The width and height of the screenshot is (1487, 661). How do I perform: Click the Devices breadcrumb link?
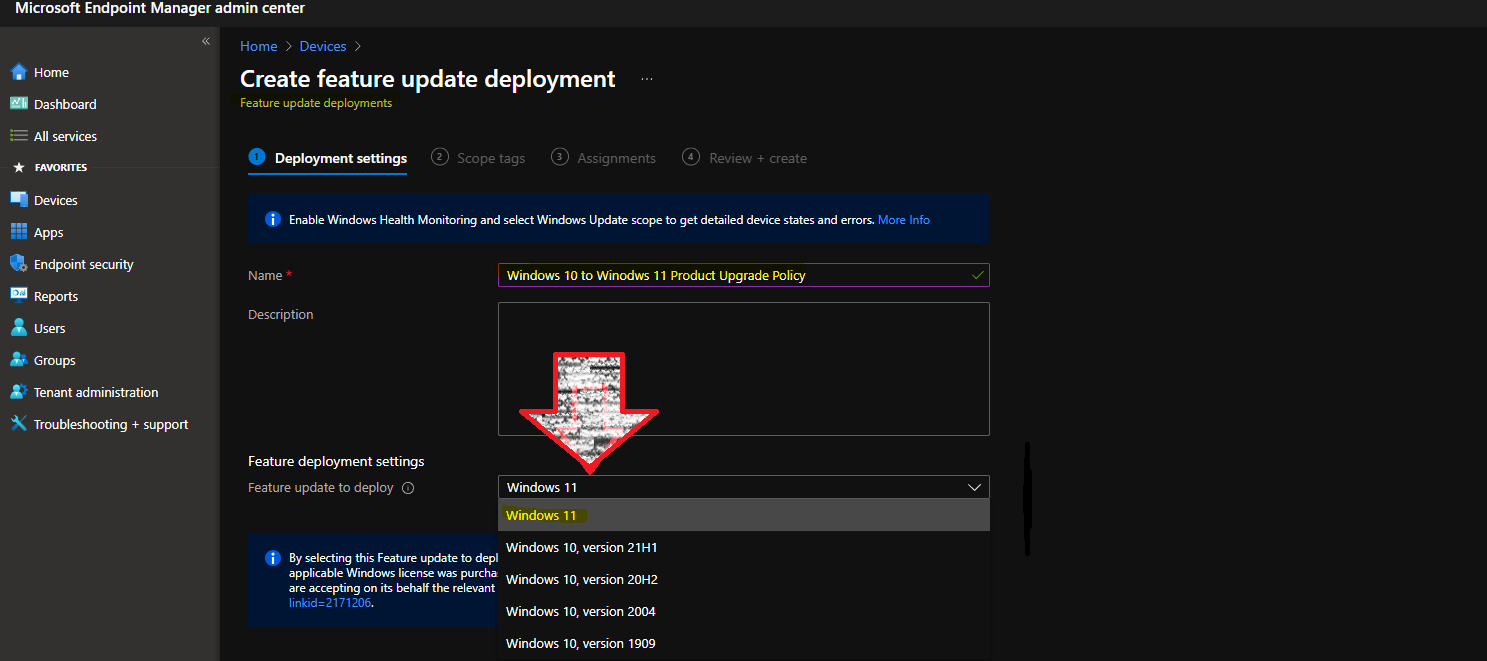click(323, 46)
